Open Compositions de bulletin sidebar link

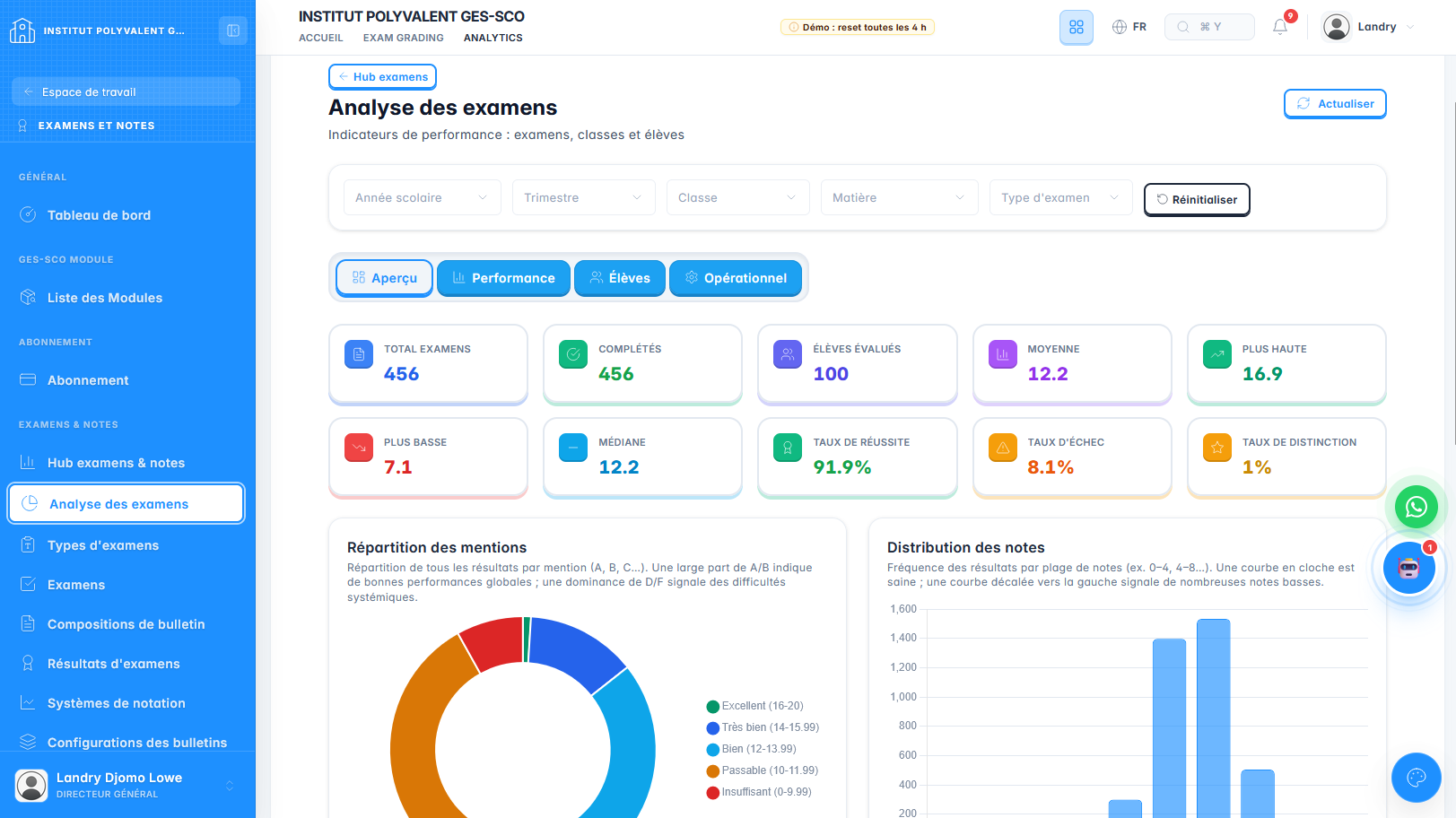(126, 623)
